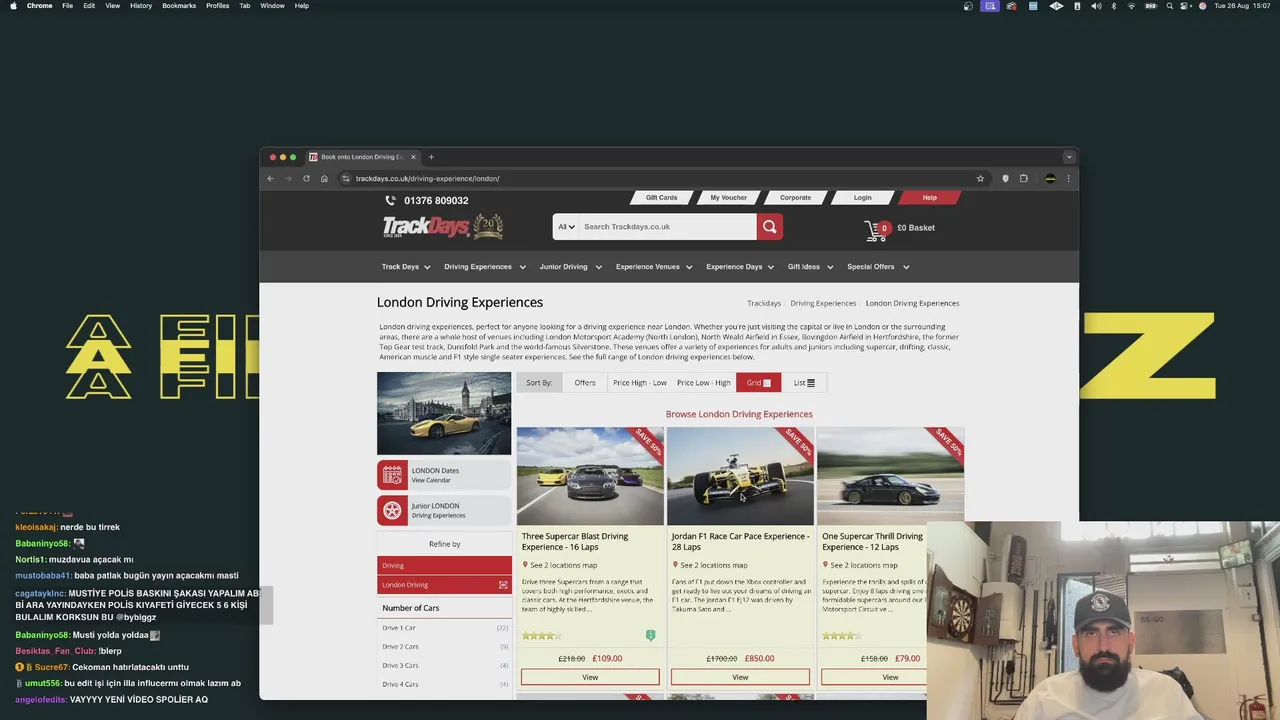
Task: Click the TrackDays logo
Action: (443, 227)
